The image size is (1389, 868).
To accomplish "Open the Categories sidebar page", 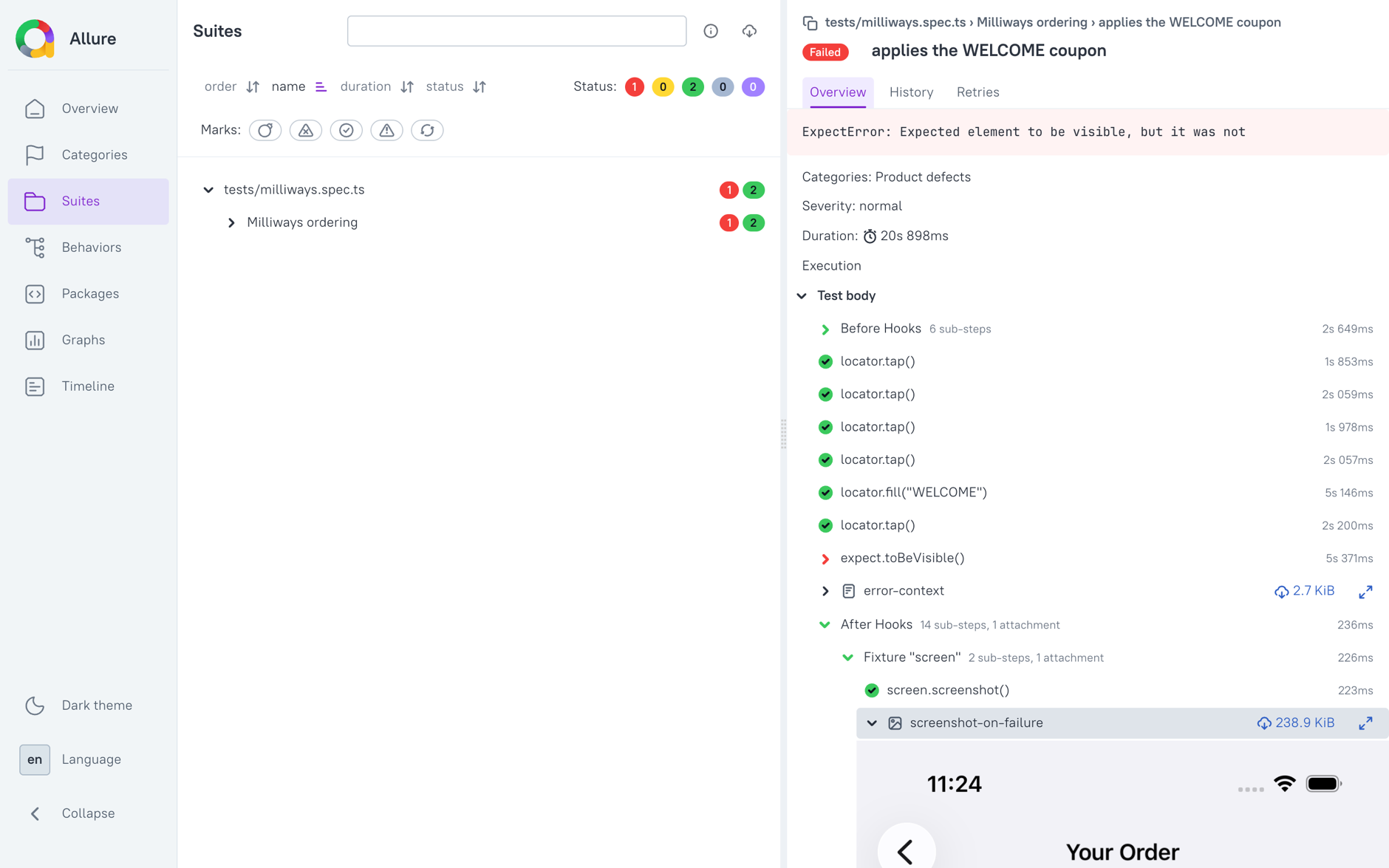I will pyautogui.click(x=89, y=155).
